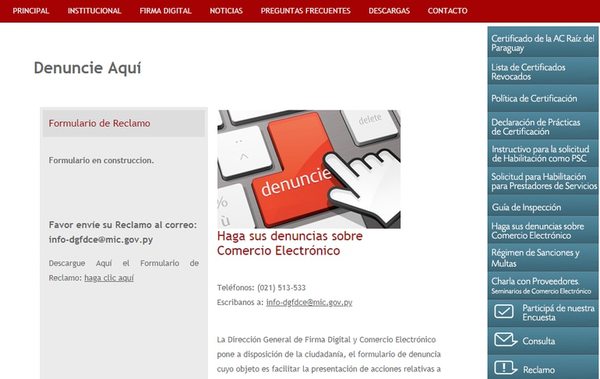
Task: Select the Reclamo label in sidebar
Action: (x=539, y=369)
